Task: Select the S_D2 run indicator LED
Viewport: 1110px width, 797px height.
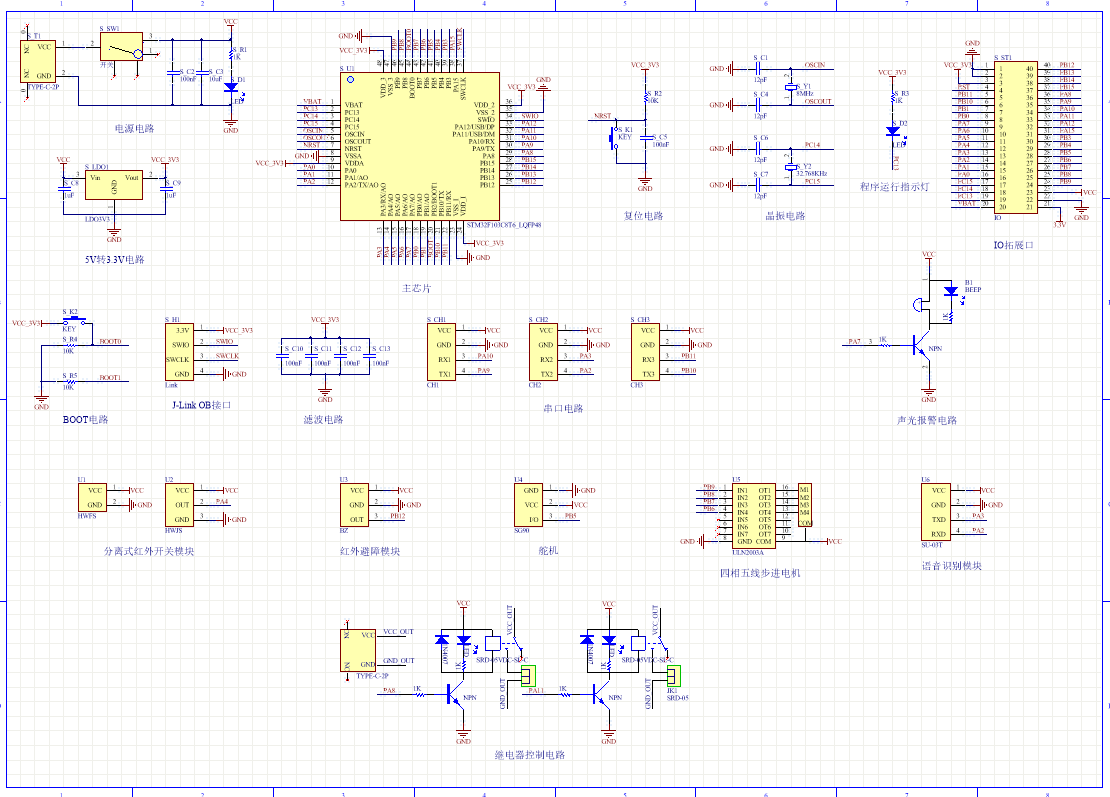Action: pos(893,131)
